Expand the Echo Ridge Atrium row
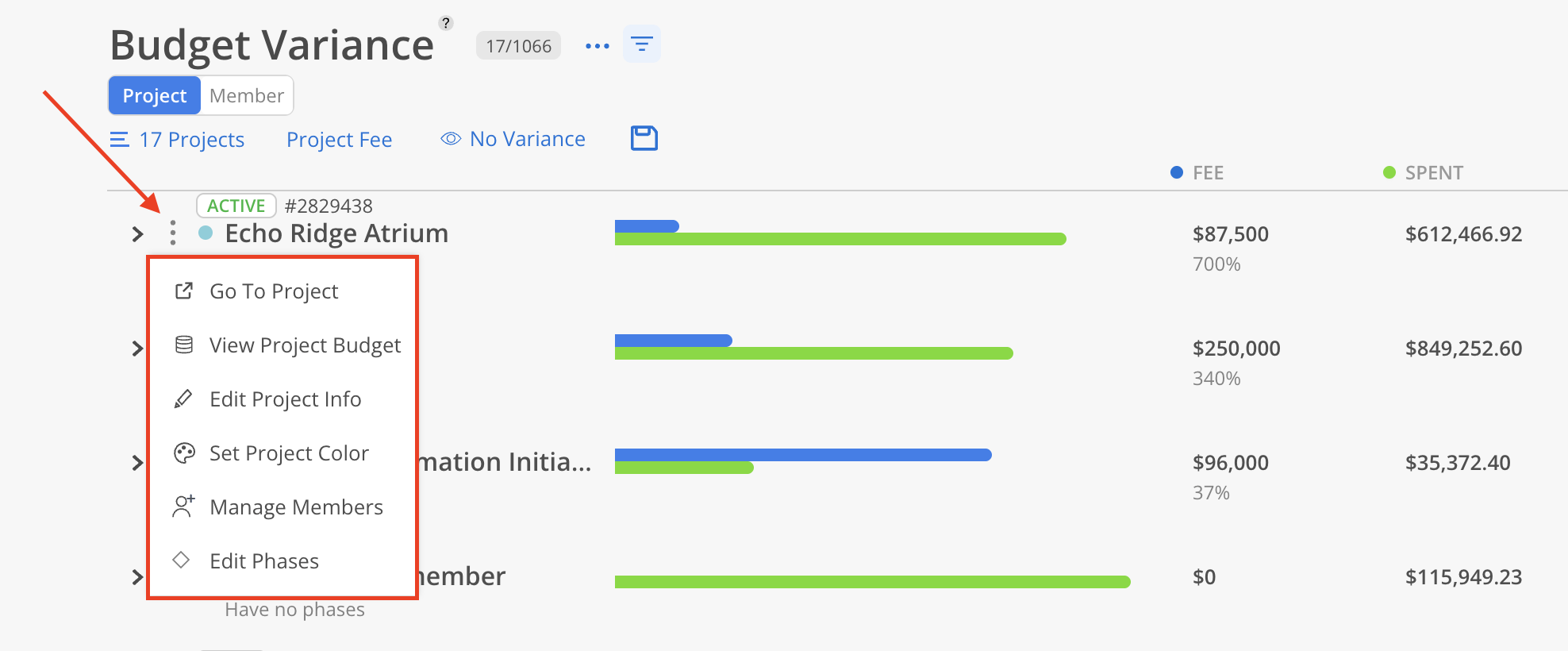The width and height of the screenshot is (1568, 651). 137,233
